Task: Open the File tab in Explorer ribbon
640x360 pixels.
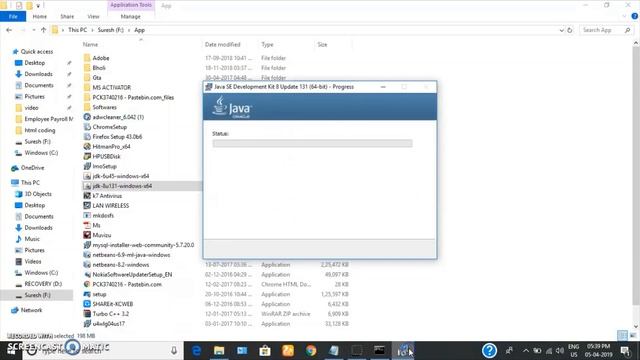Action: click(x=13, y=17)
